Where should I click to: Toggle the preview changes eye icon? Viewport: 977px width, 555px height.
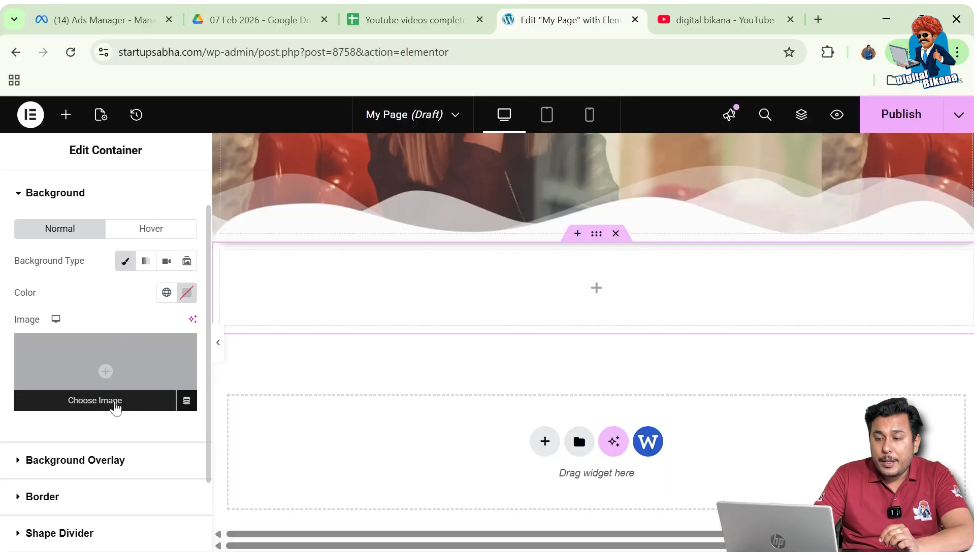click(x=837, y=115)
